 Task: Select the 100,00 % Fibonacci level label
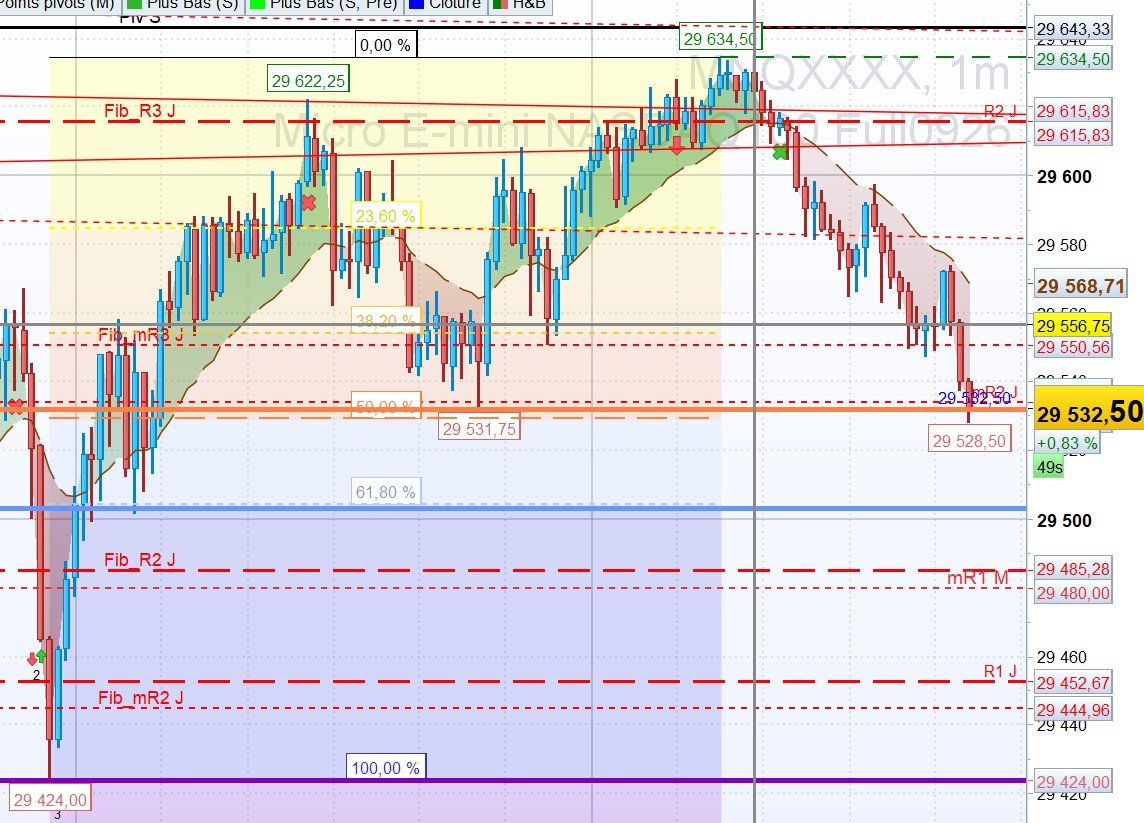pyautogui.click(x=386, y=768)
